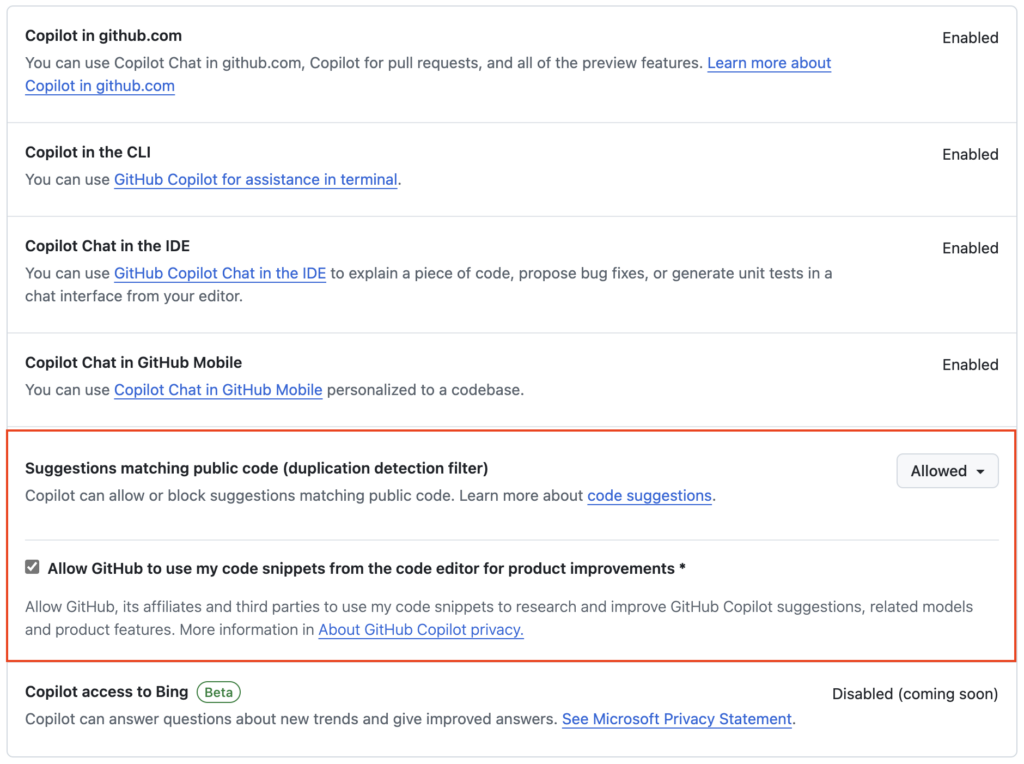The height and width of the screenshot is (764, 1024).
Task: Open the 'About GitHub Copilot privacy' link
Action: point(421,629)
